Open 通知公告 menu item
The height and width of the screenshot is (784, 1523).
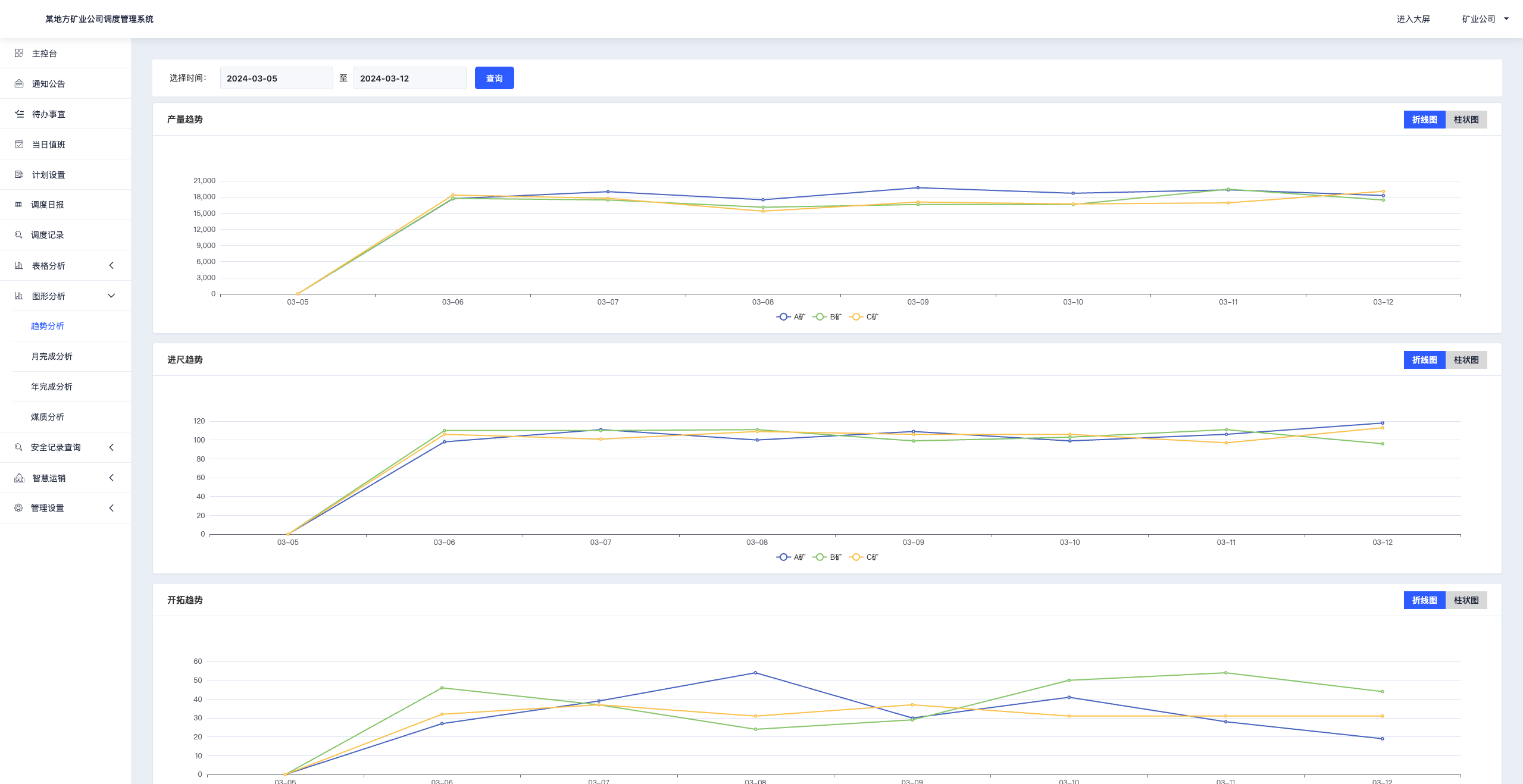click(x=65, y=84)
